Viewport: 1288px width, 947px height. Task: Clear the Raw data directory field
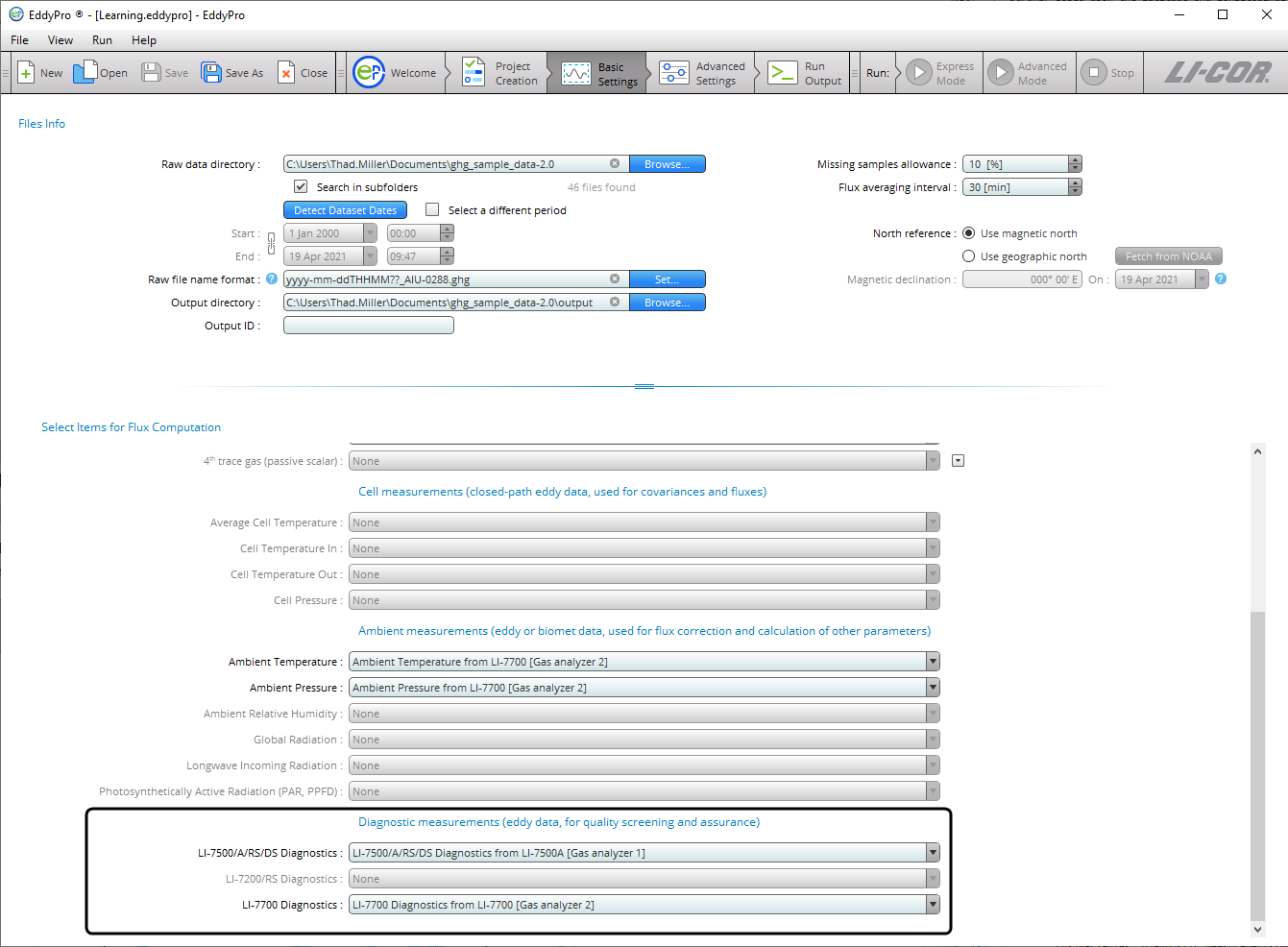pyautogui.click(x=615, y=164)
